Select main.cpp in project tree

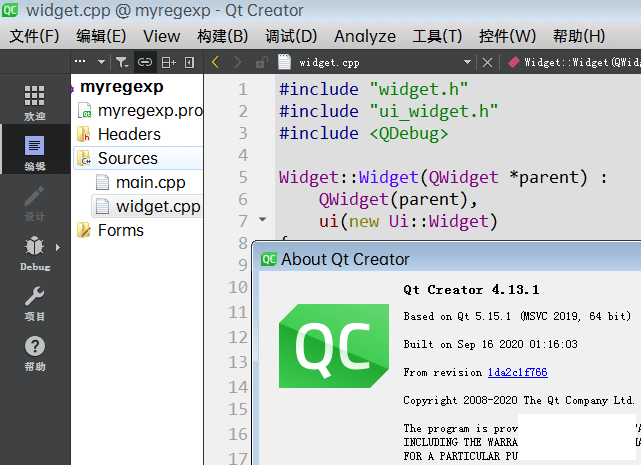(x=150, y=182)
